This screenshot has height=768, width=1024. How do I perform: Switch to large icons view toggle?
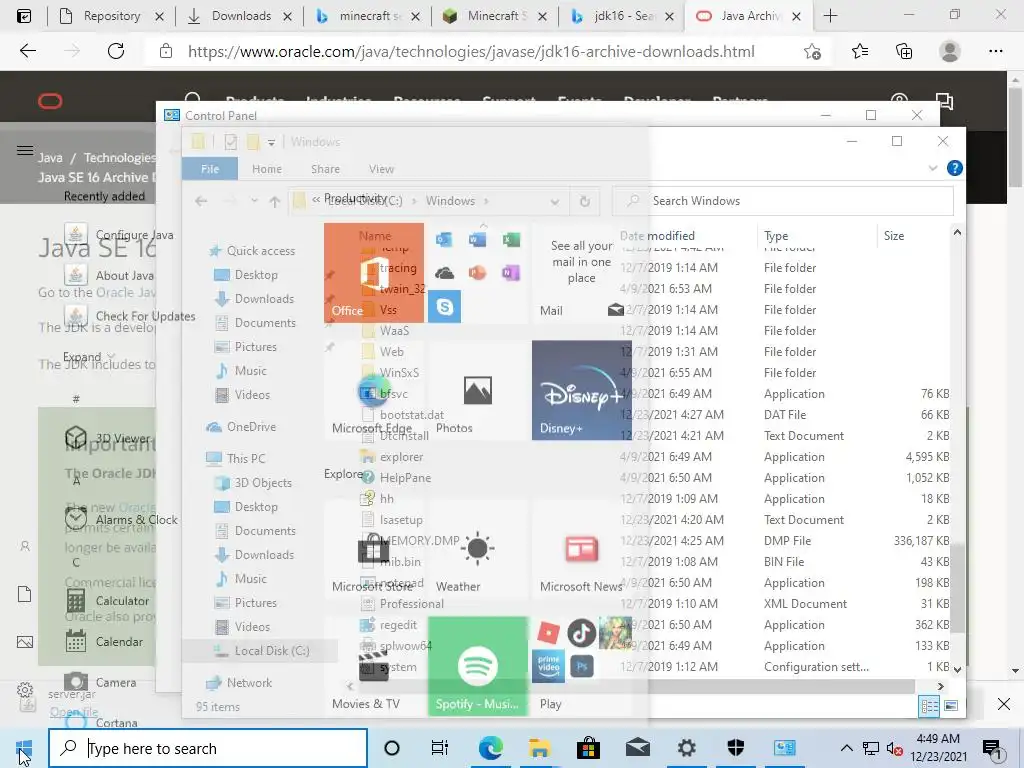[951, 706]
